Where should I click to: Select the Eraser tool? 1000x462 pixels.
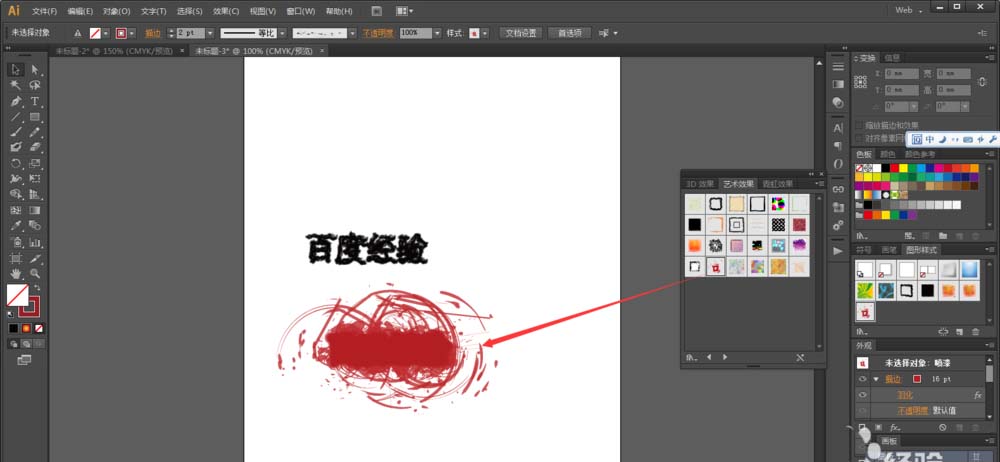(35, 147)
